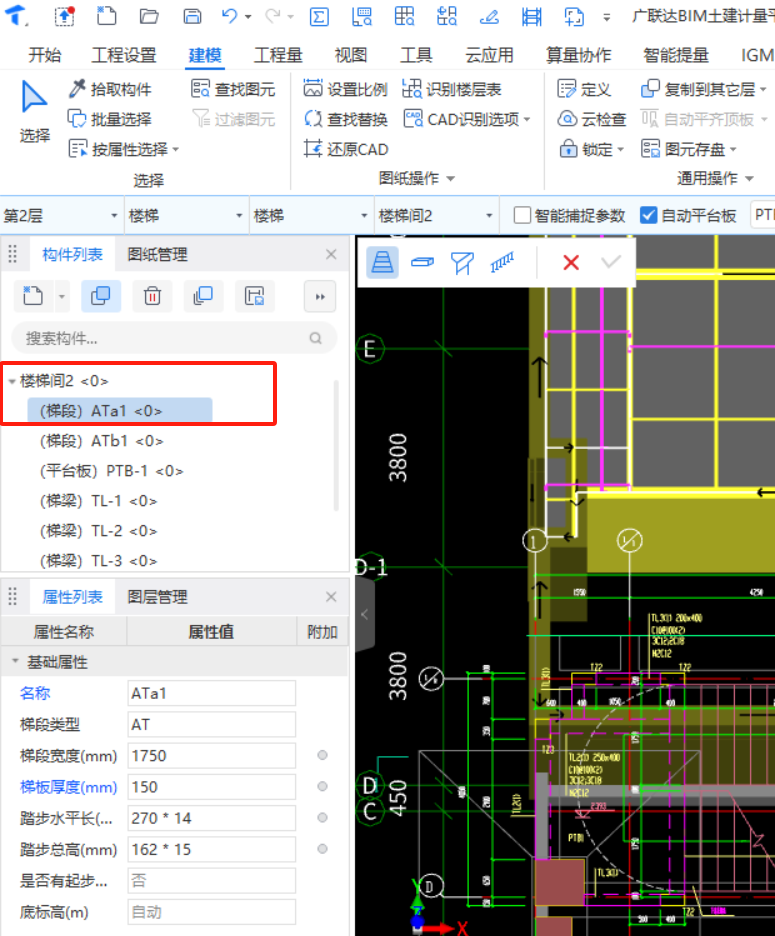Expand 图纸操作 group arrow
Image resolution: width=775 pixels, height=936 pixels.
451,178
